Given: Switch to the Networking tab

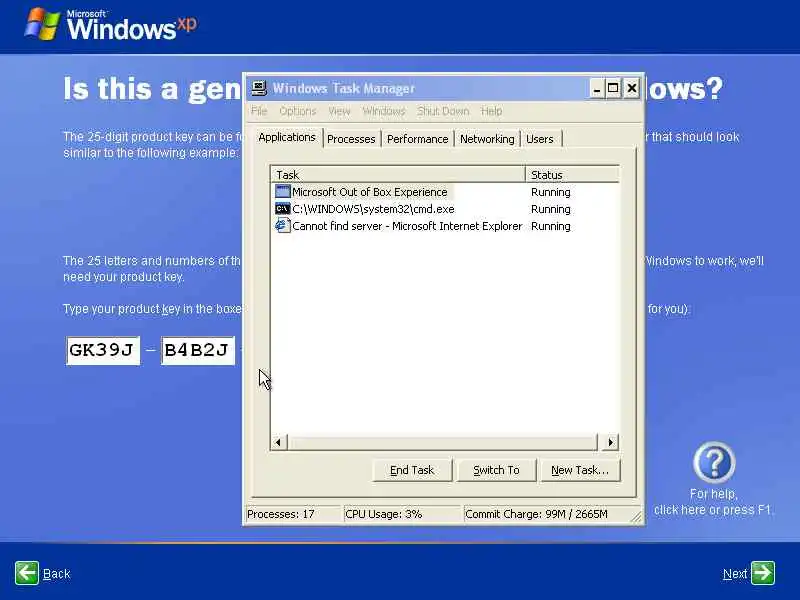Looking at the screenshot, I should click(x=487, y=139).
